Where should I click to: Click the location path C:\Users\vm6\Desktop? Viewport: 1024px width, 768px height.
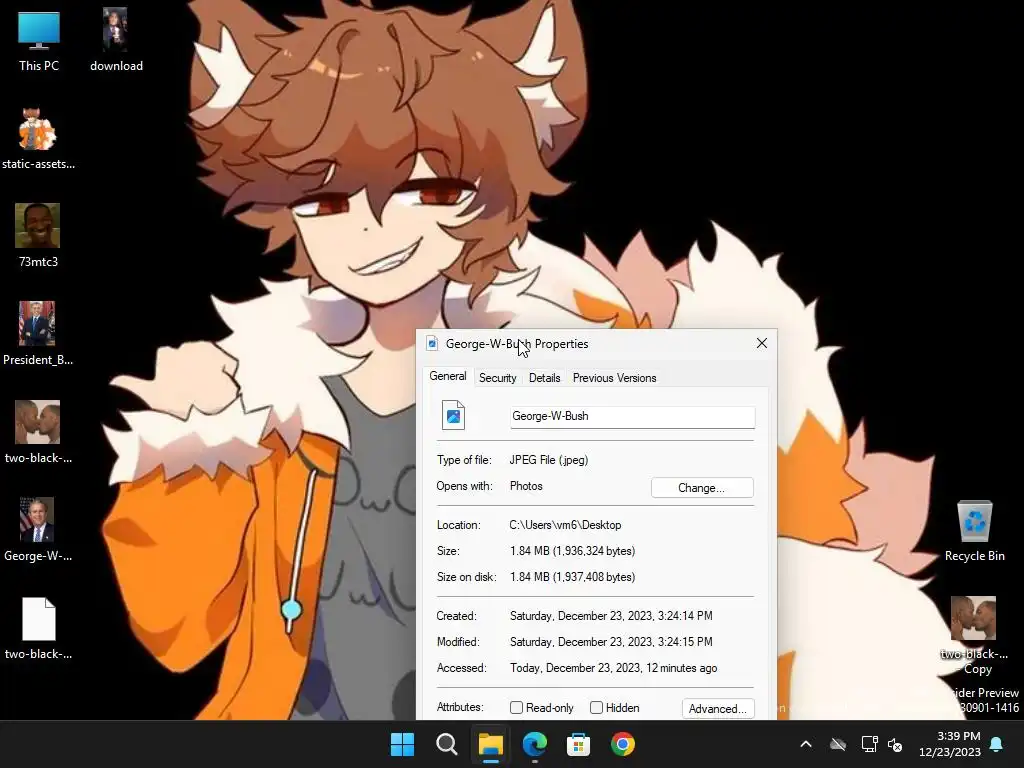point(566,525)
